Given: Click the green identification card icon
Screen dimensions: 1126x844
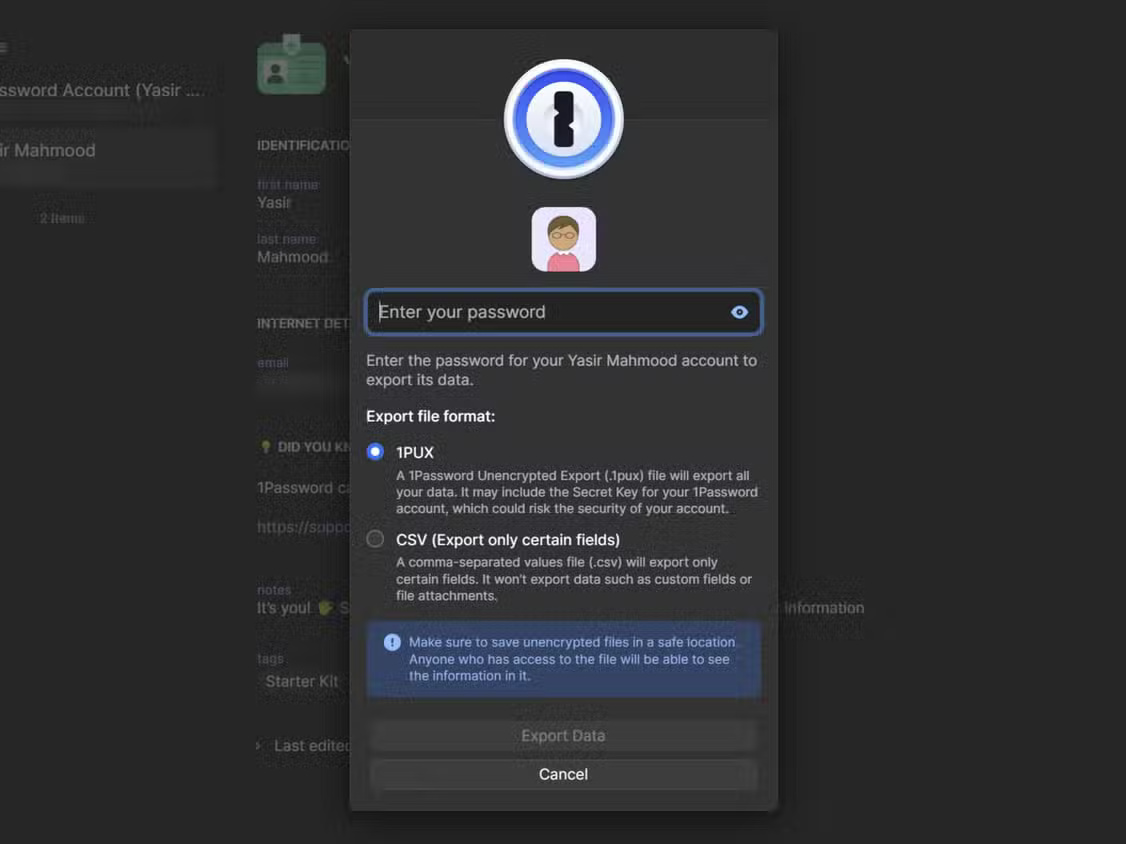Looking at the screenshot, I should (x=291, y=64).
